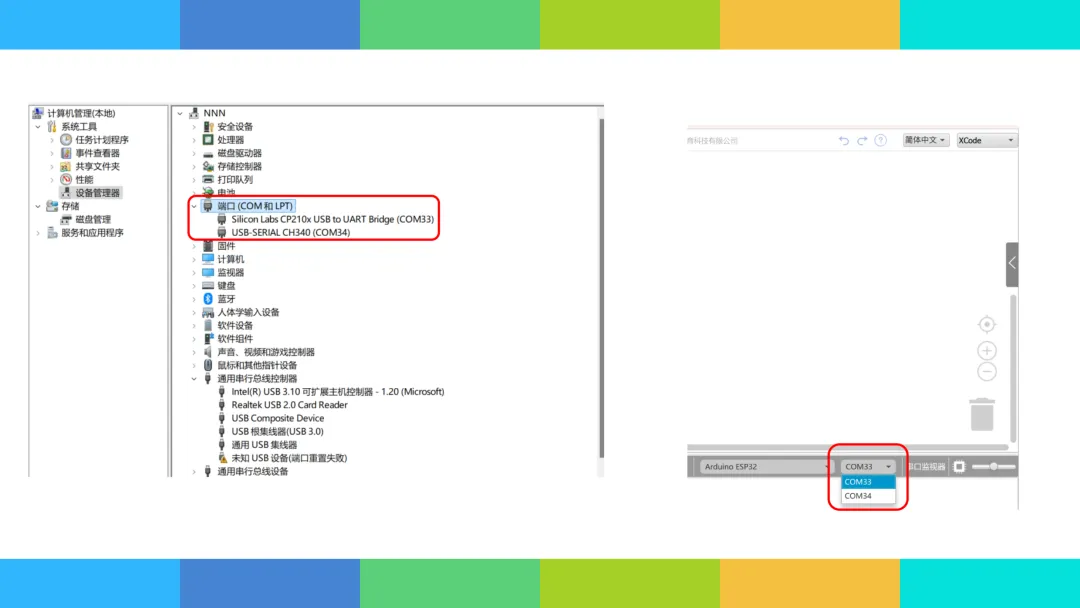Expand the 存储控制器 node

194,167
